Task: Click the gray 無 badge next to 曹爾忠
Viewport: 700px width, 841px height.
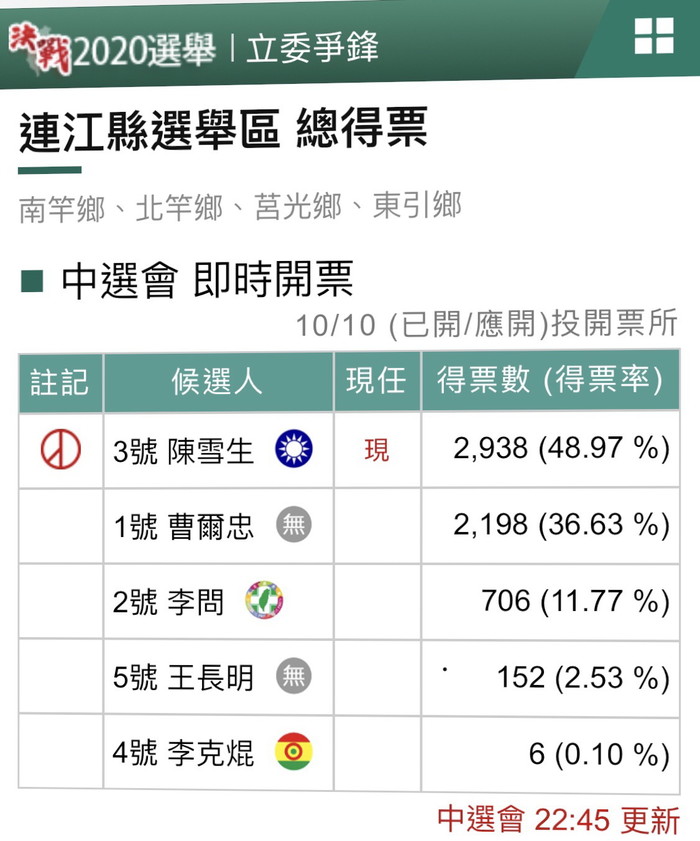Action: (x=293, y=524)
